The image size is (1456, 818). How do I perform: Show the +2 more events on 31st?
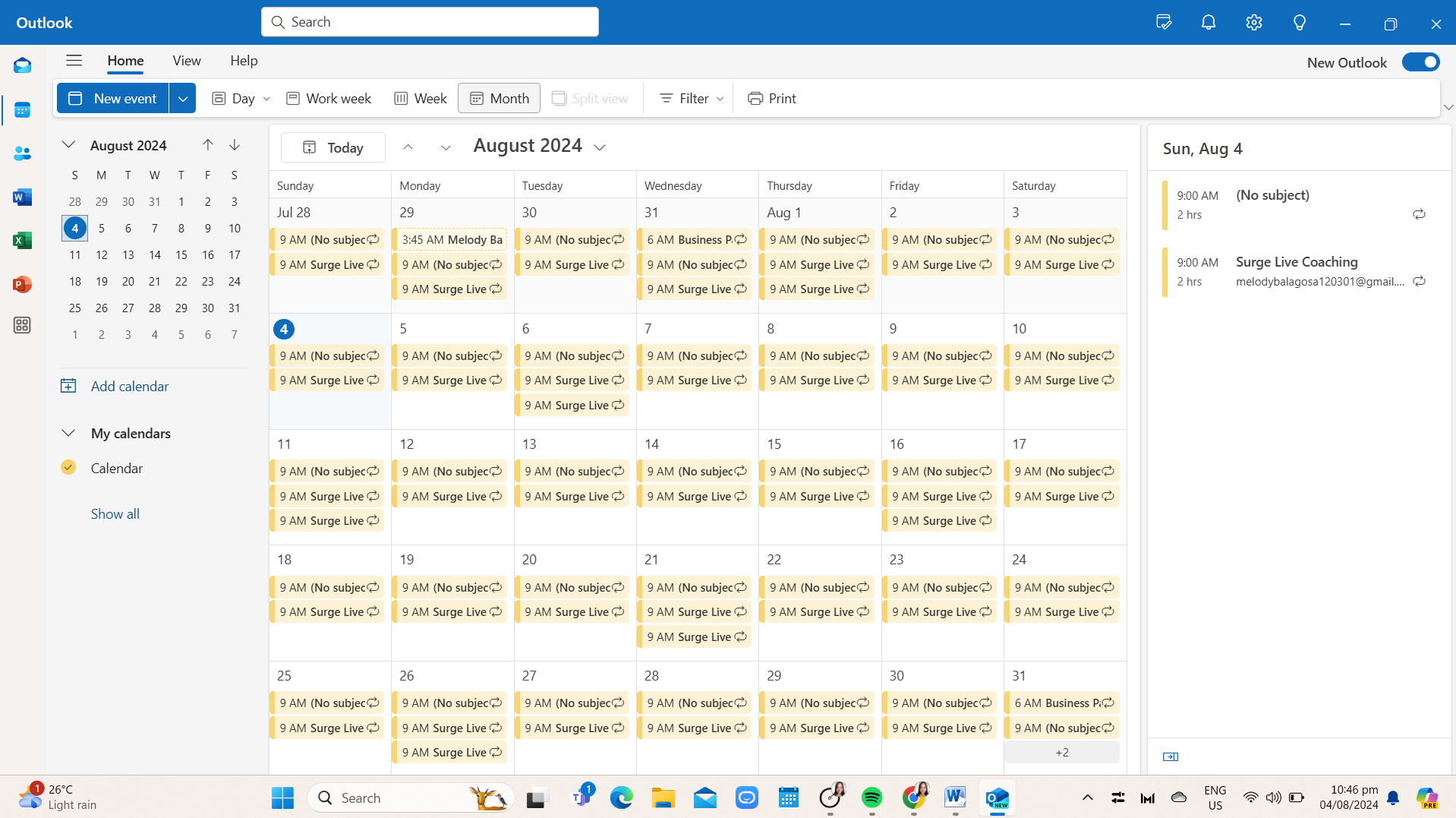click(1062, 752)
